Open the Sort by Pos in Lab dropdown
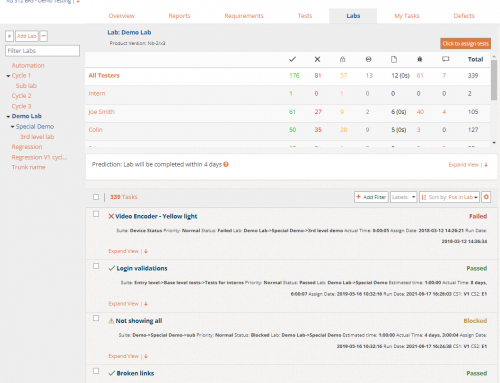The width and height of the screenshot is (500, 383). point(449,197)
